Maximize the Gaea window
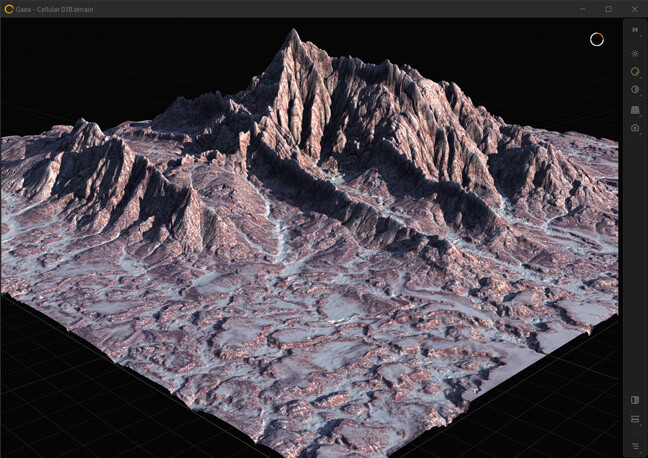This screenshot has width=648, height=458. (608, 8)
